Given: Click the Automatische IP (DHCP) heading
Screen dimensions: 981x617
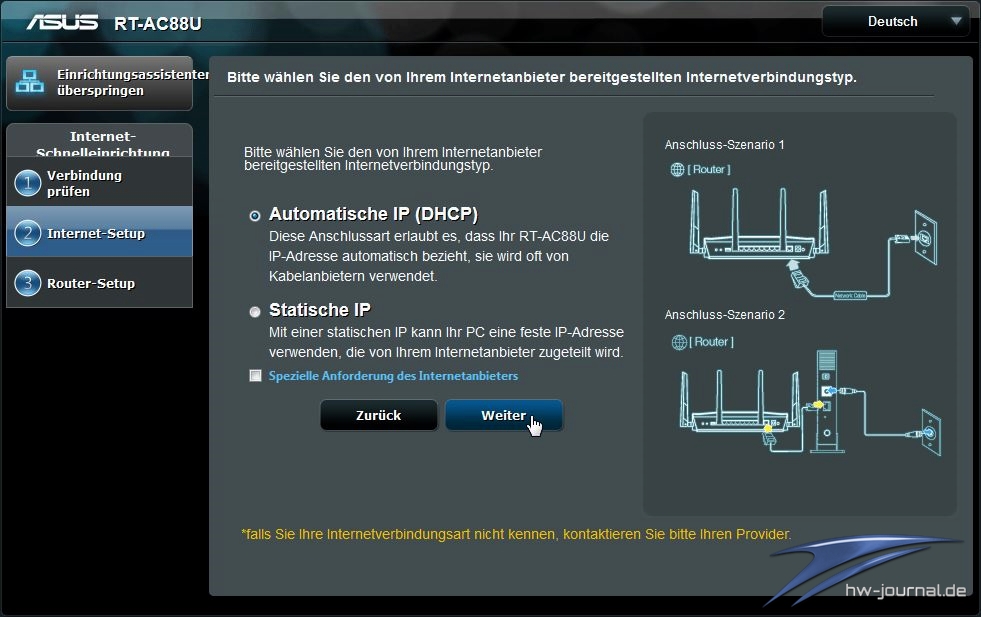Looking at the screenshot, I should [374, 214].
